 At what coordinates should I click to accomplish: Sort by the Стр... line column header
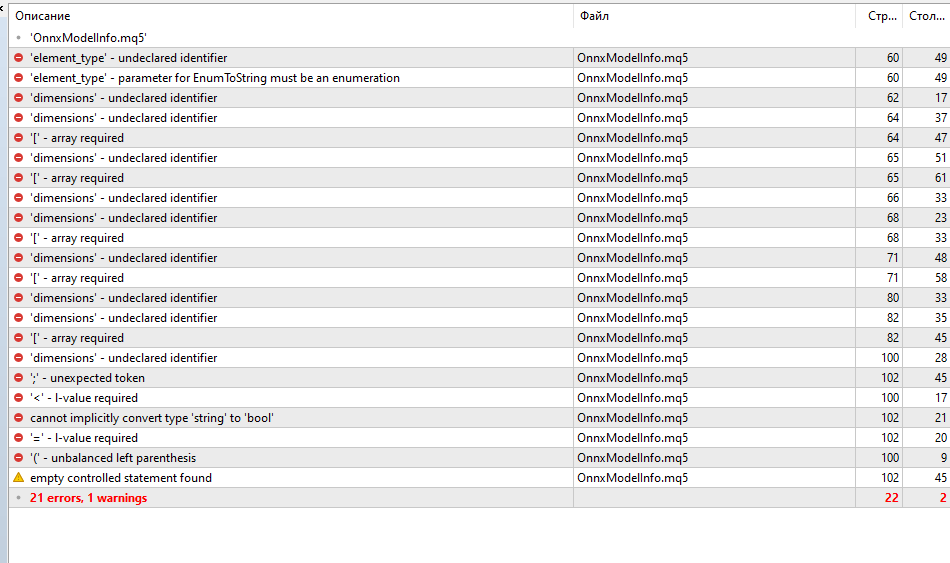882,16
